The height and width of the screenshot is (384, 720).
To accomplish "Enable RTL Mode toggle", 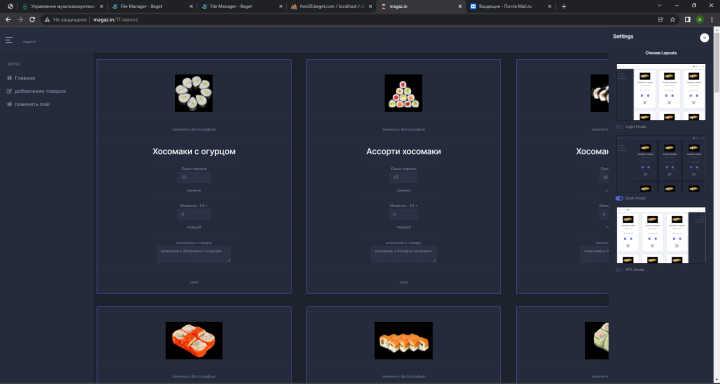I will point(619,270).
